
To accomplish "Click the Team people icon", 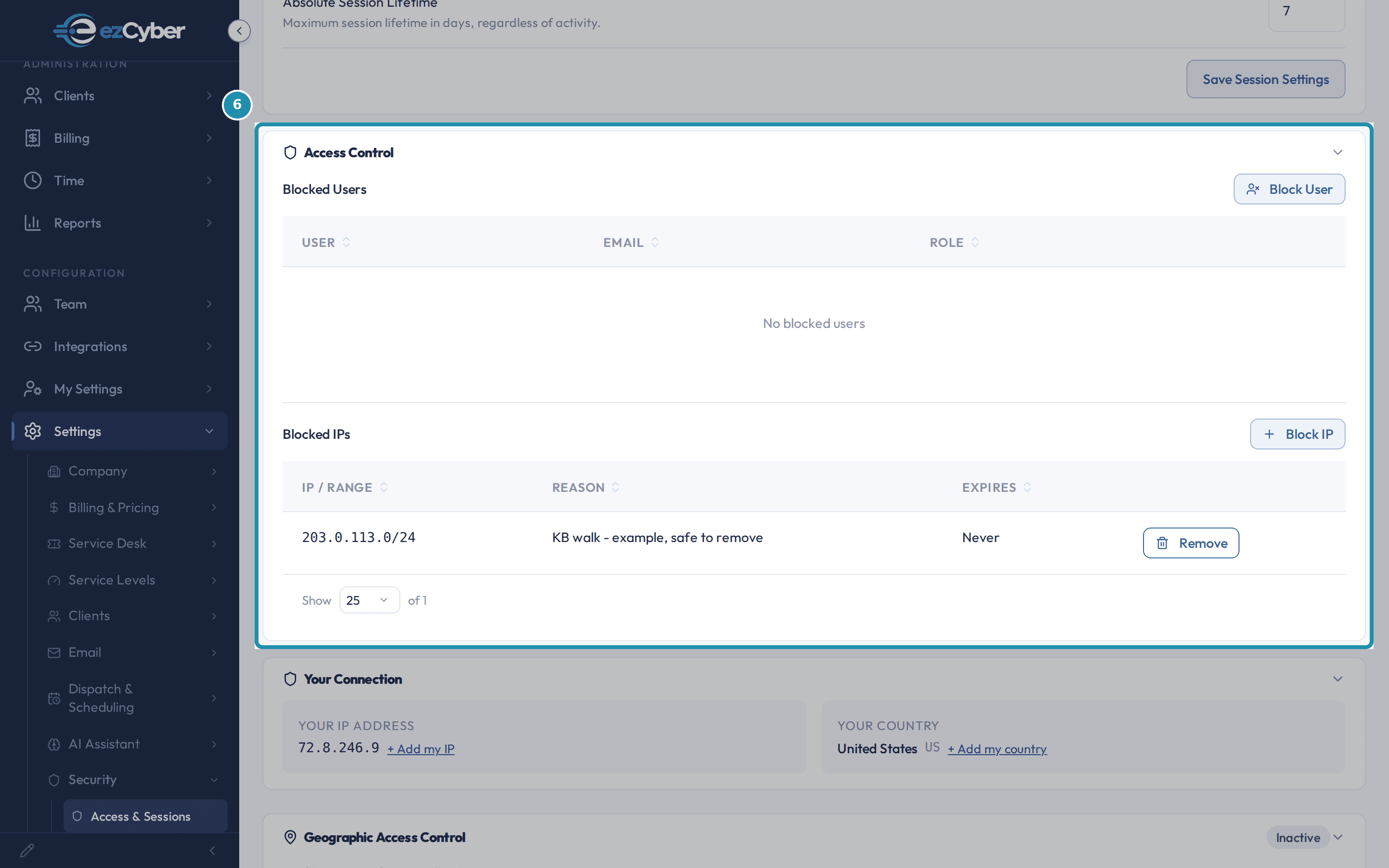I will (33, 304).
